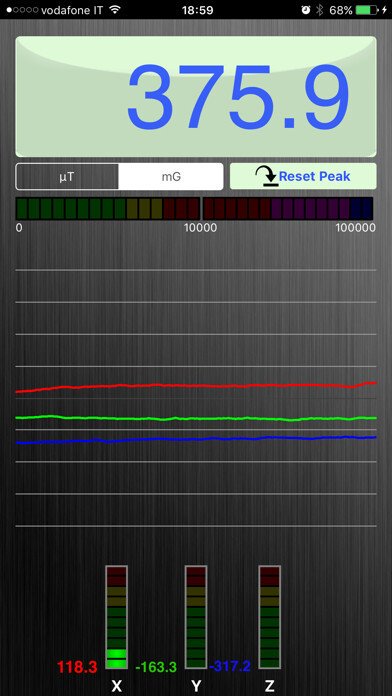Image resolution: width=392 pixels, height=696 pixels.
Task: Tap the Wi-Fi signal icon
Action: click(115, 9)
